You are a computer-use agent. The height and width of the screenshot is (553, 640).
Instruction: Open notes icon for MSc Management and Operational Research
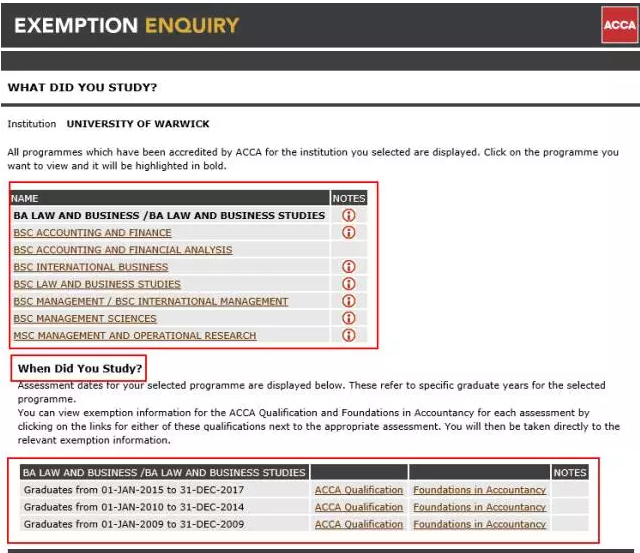[349, 335]
